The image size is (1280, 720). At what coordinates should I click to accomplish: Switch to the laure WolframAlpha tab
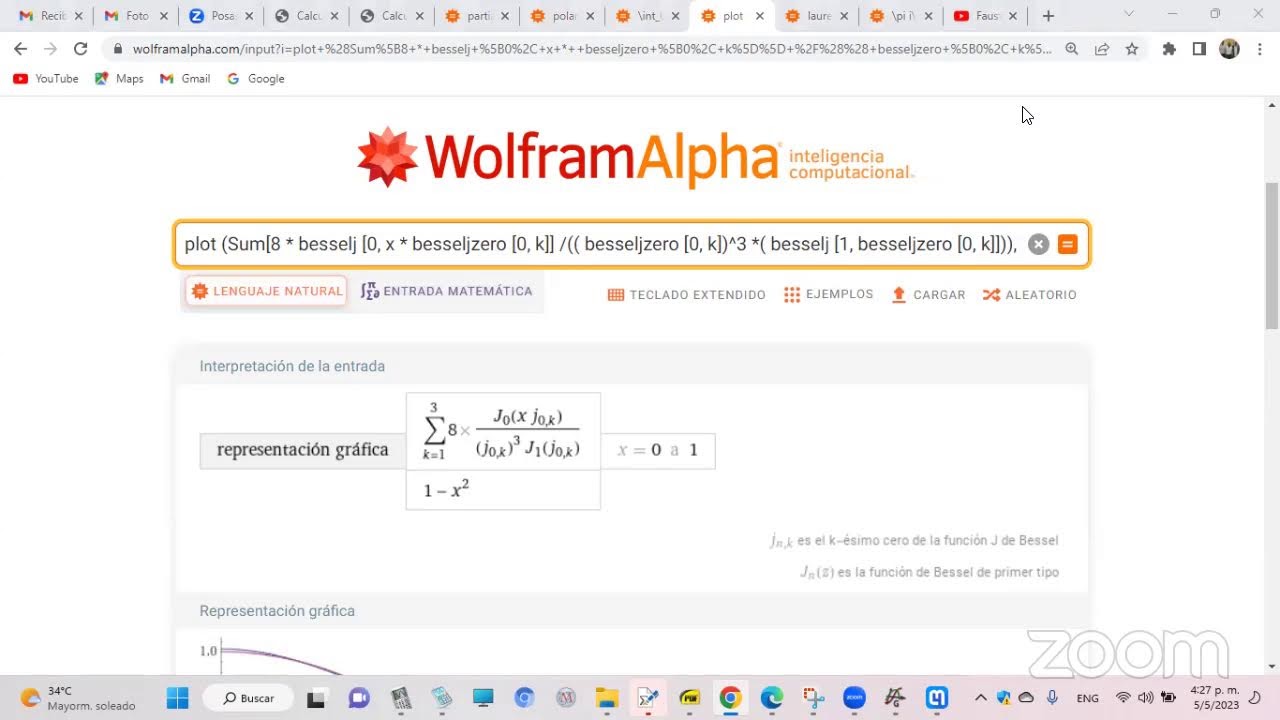pyautogui.click(x=818, y=16)
